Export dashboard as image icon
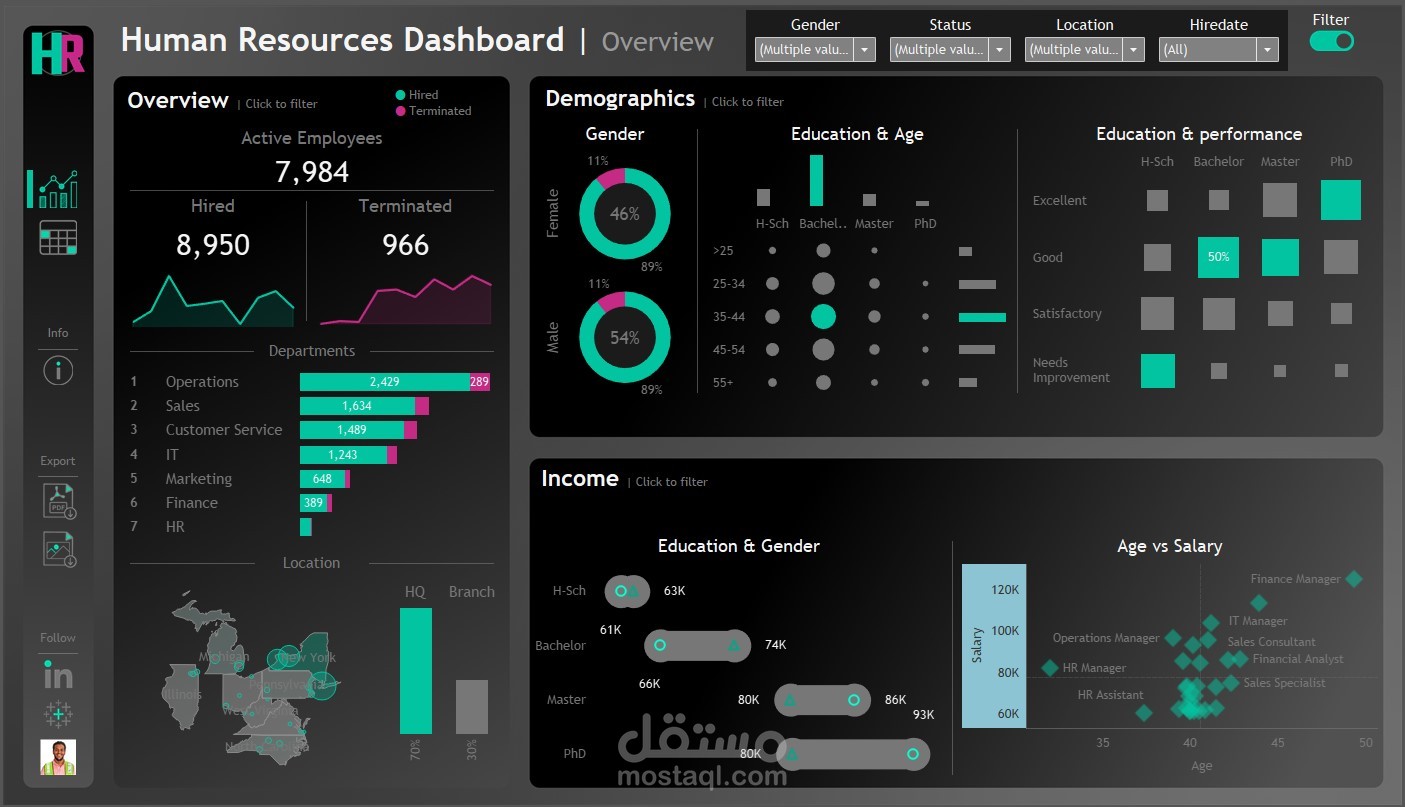The height and width of the screenshot is (807, 1405). 59,549
